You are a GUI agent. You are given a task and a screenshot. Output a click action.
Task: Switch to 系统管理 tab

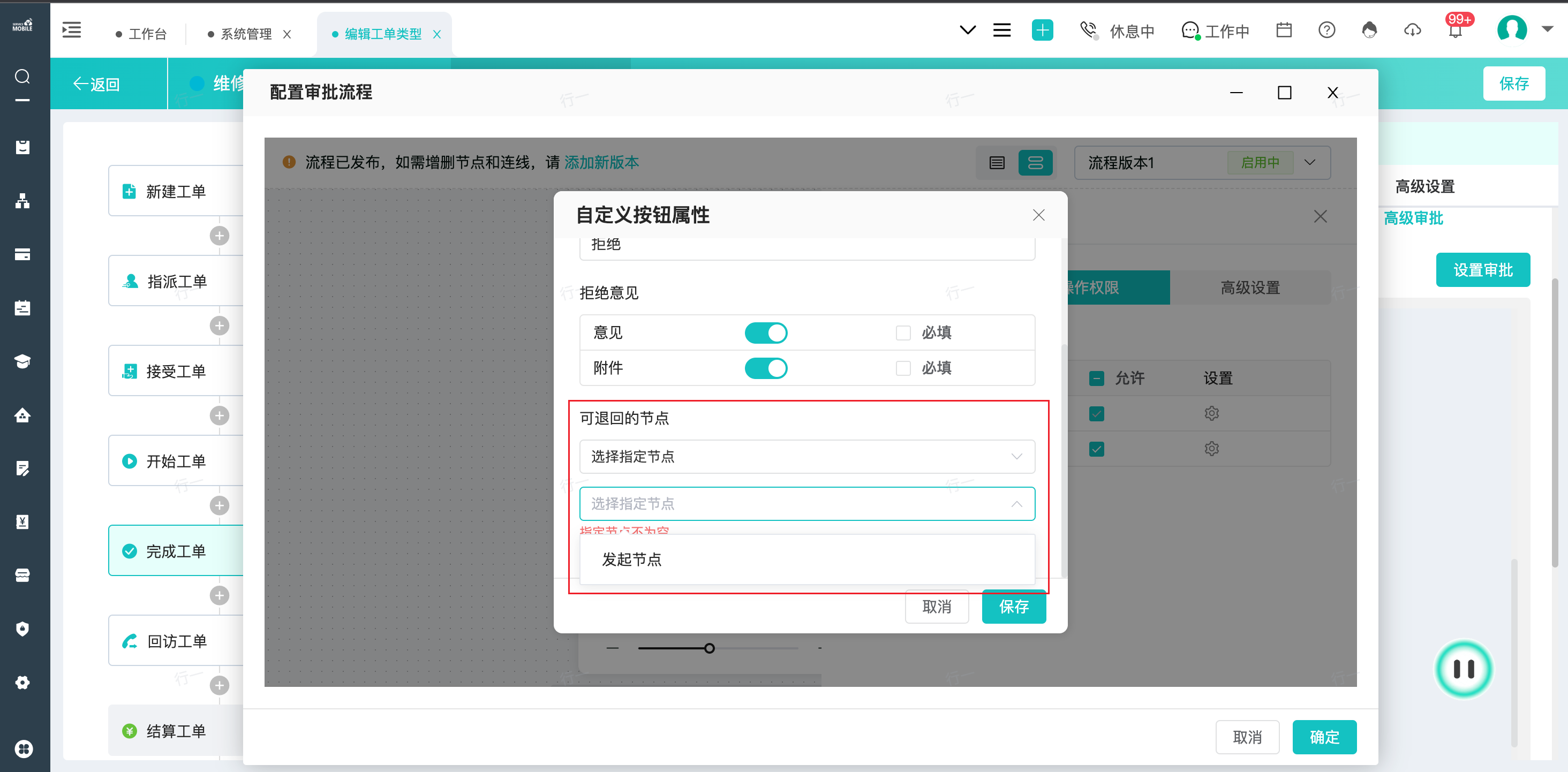click(x=246, y=34)
